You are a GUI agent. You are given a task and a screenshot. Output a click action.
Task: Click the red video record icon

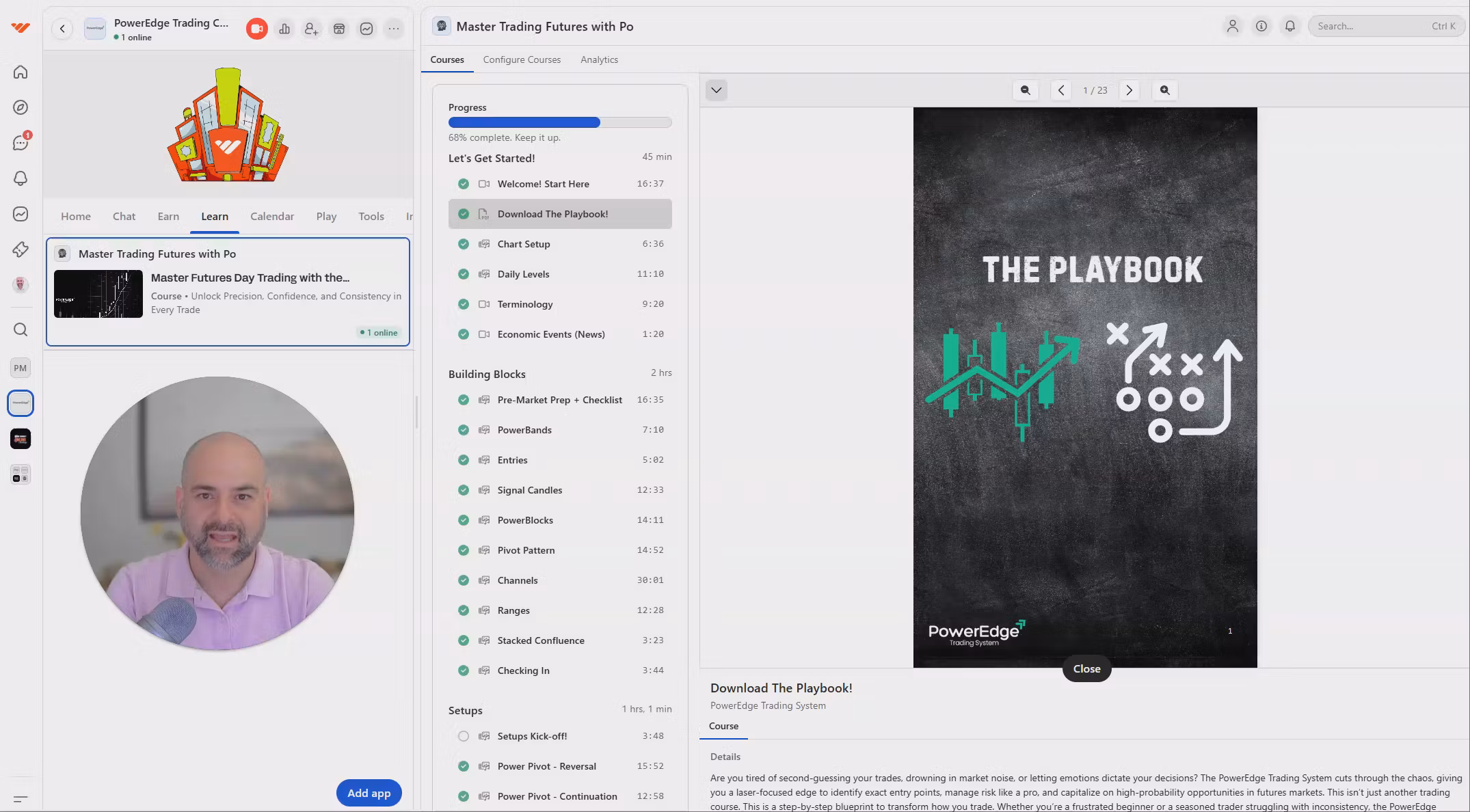point(256,29)
